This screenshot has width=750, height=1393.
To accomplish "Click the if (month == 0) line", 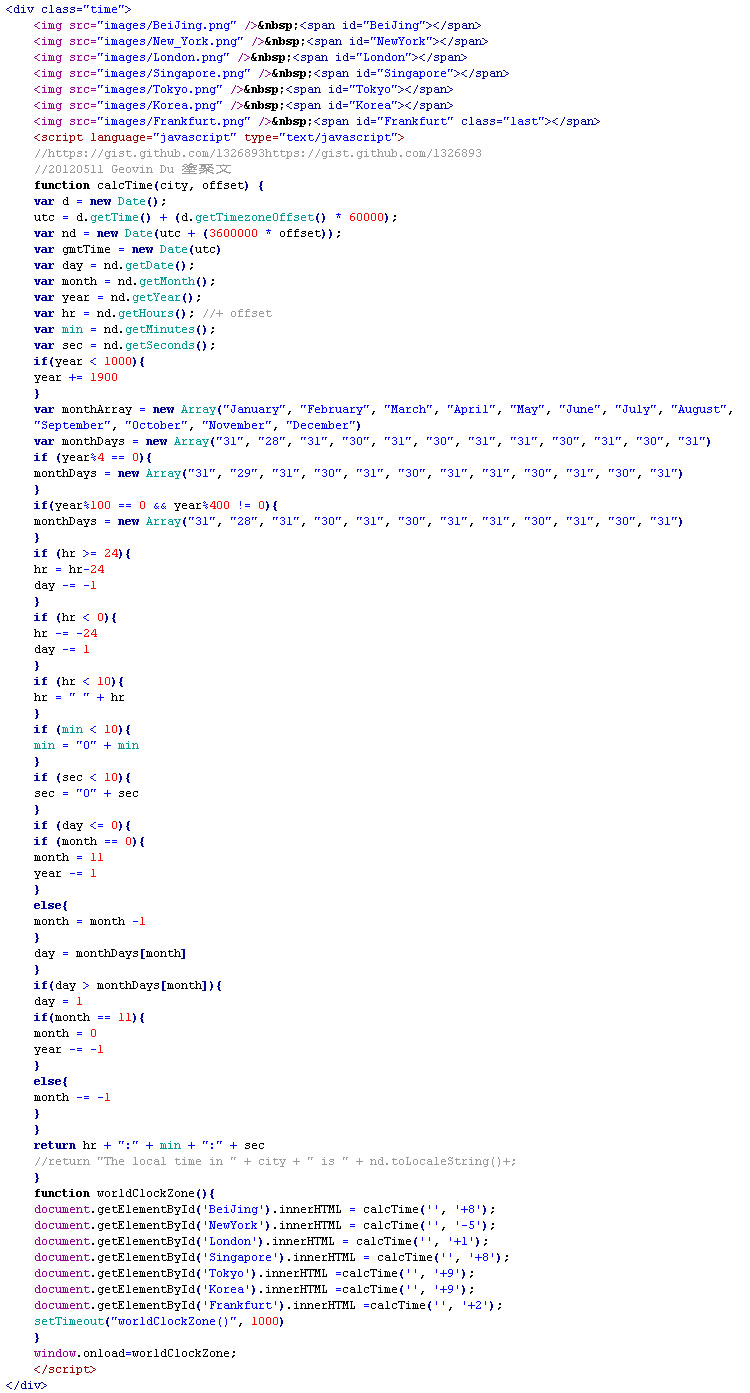I will tap(90, 841).
